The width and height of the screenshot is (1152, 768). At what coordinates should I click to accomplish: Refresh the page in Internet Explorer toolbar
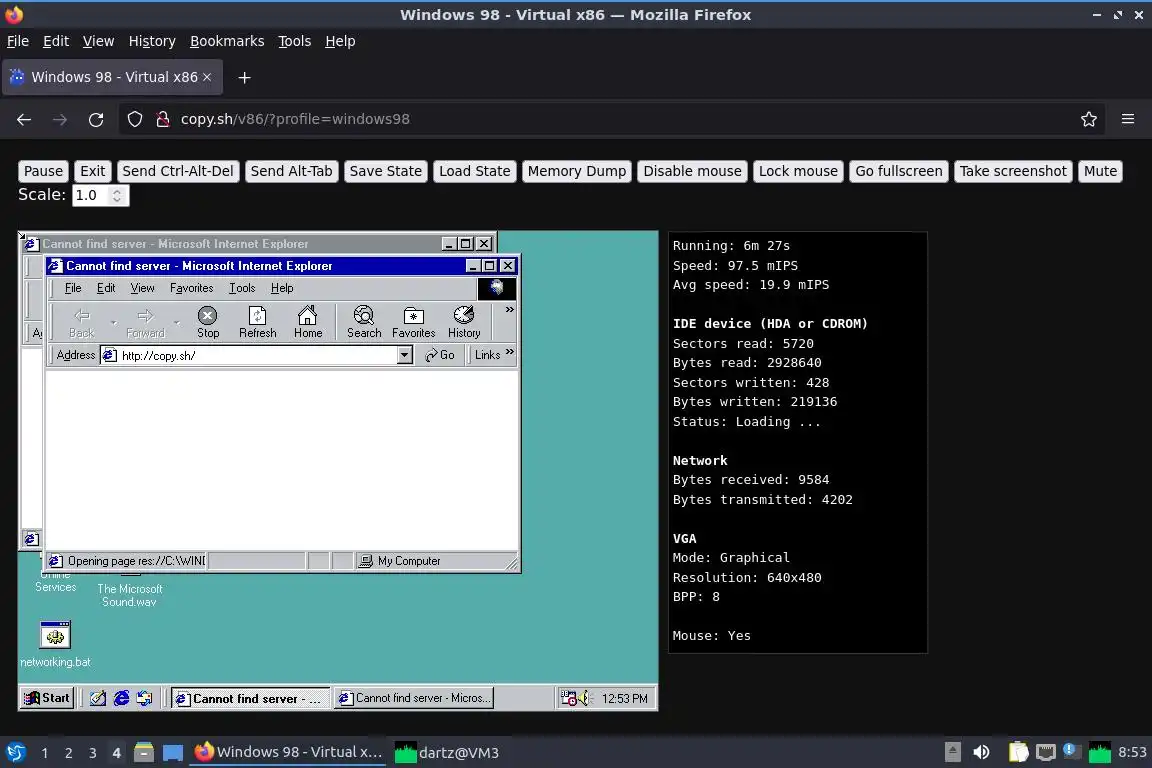click(x=258, y=323)
